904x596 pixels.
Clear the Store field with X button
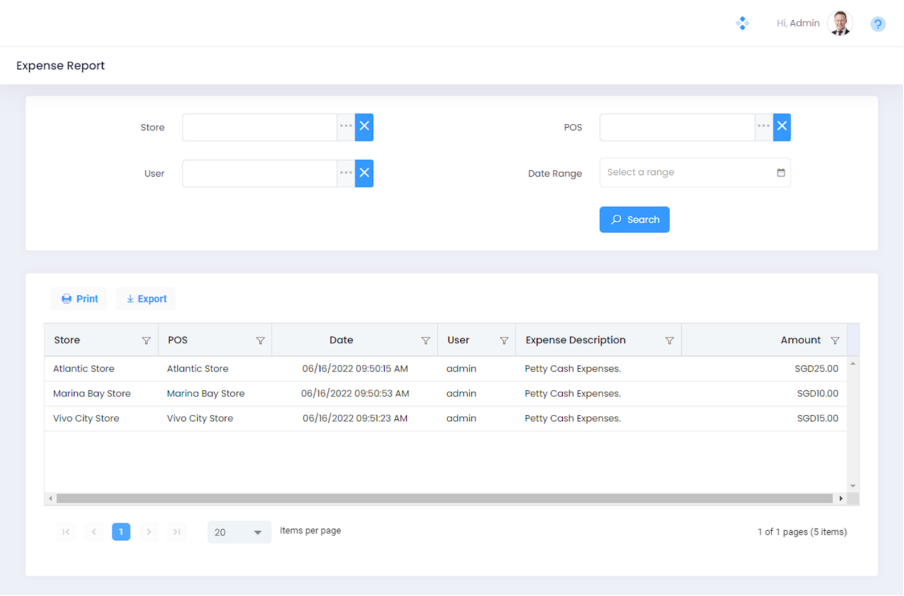364,127
